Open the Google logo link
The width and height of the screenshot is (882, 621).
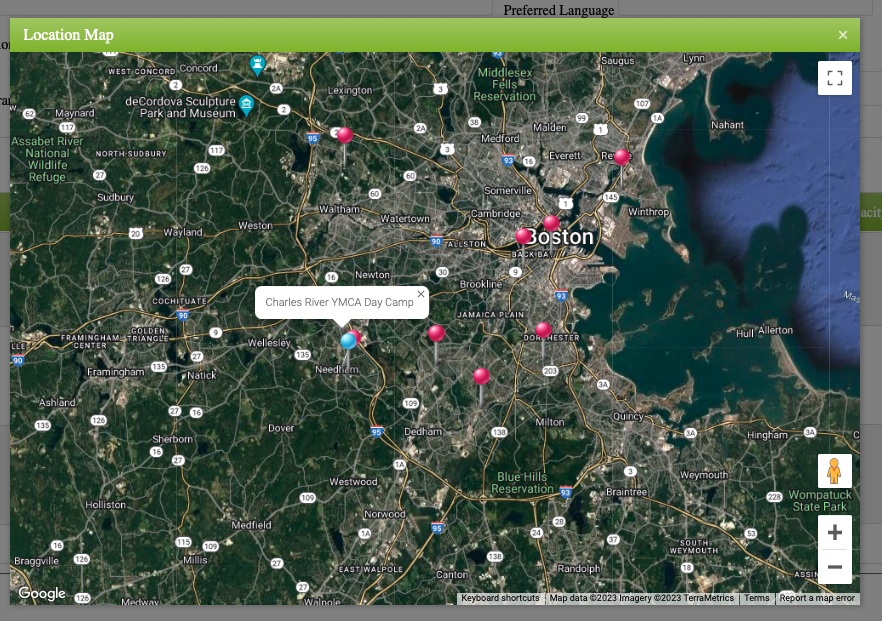[42, 593]
